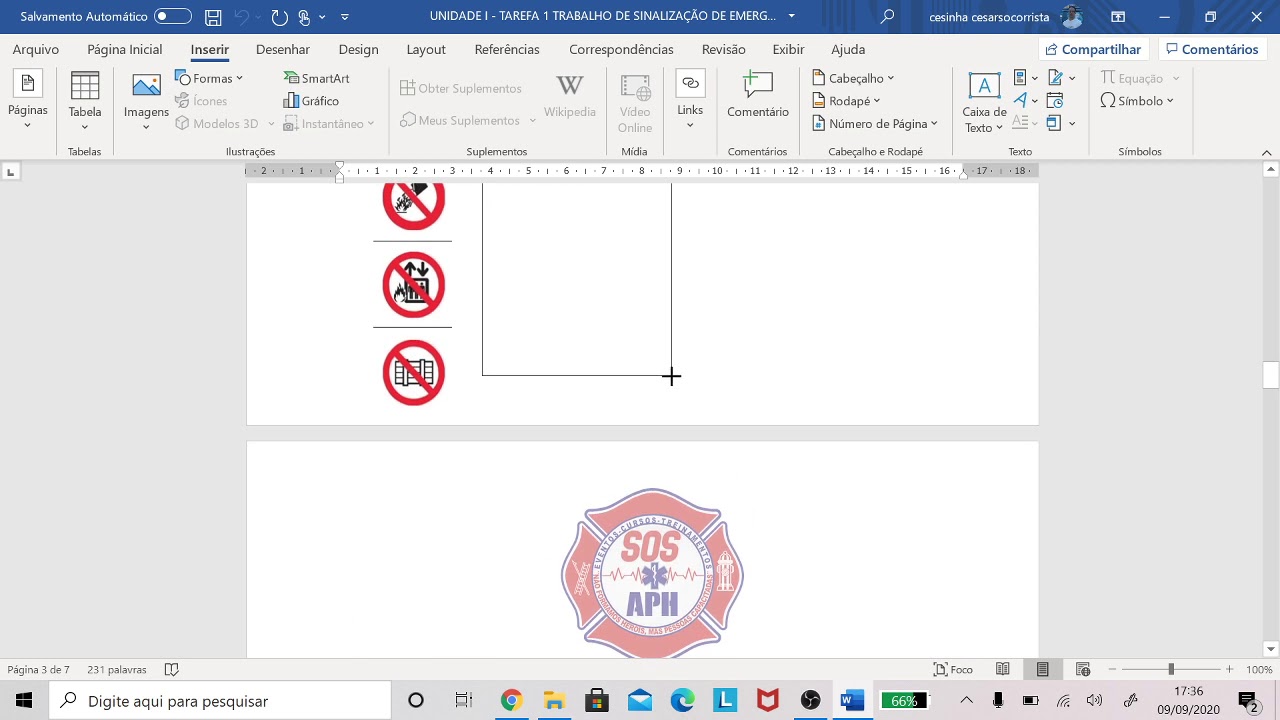The height and width of the screenshot is (720, 1280).
Task: Open Google Chrome from taskbar
Action: (x=511, y=701)
